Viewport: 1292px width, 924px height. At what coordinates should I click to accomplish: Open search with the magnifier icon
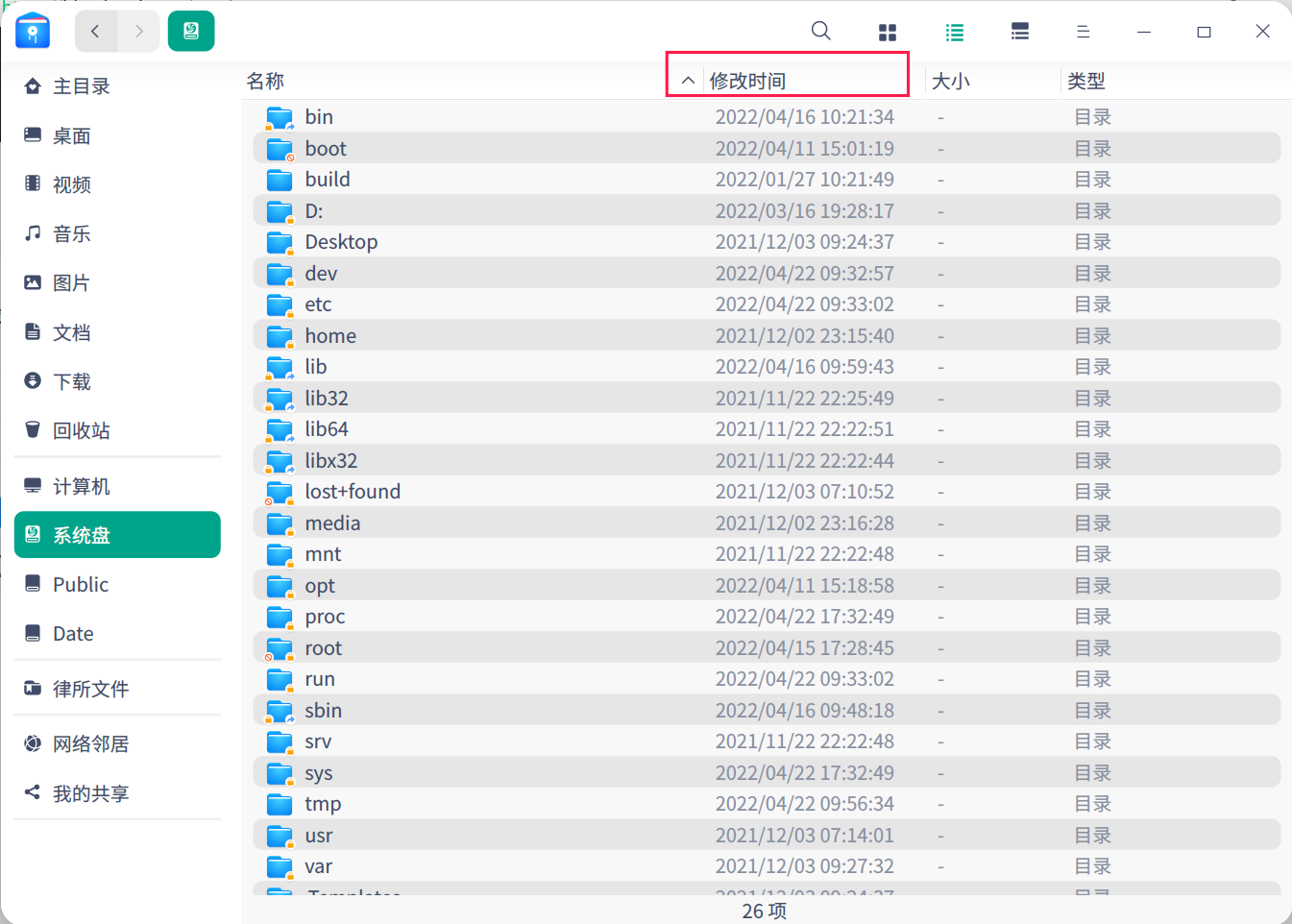(820, 31)
